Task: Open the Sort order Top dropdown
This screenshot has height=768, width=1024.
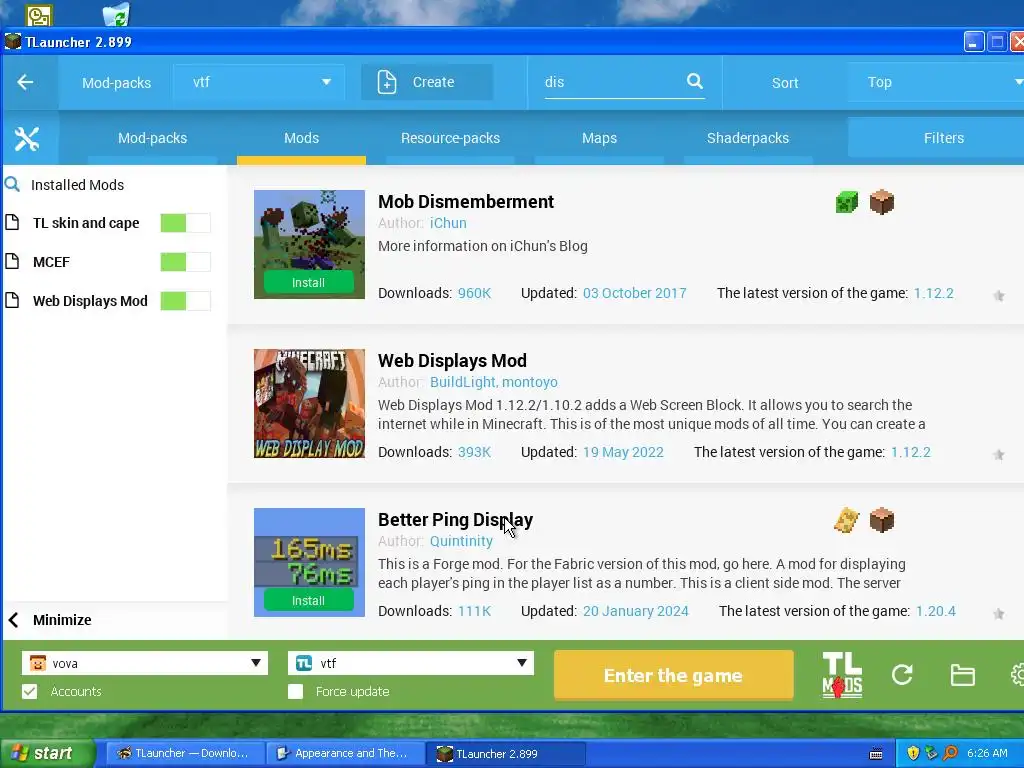Action: [936, 82]
